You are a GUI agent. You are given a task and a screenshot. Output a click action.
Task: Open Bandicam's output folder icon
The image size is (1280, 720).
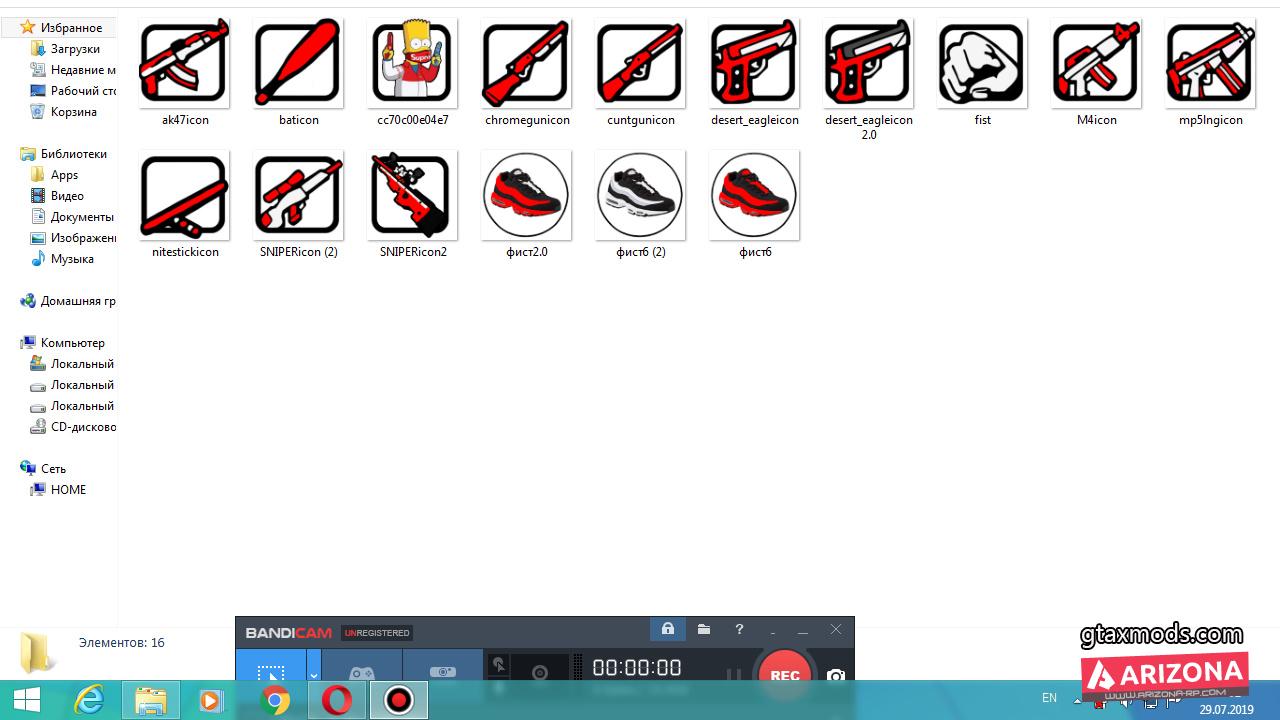704,630
